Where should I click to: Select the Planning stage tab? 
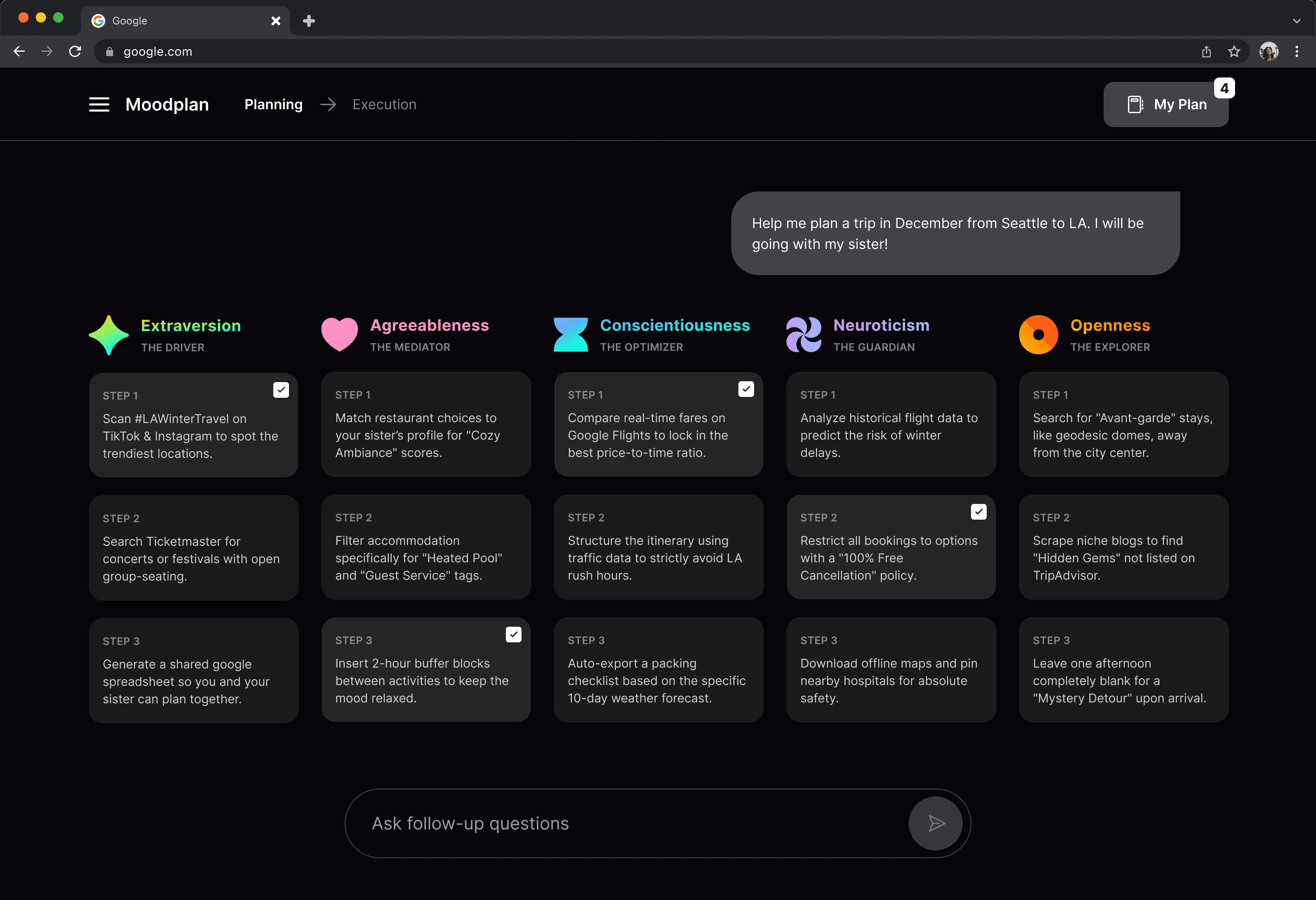273,104
